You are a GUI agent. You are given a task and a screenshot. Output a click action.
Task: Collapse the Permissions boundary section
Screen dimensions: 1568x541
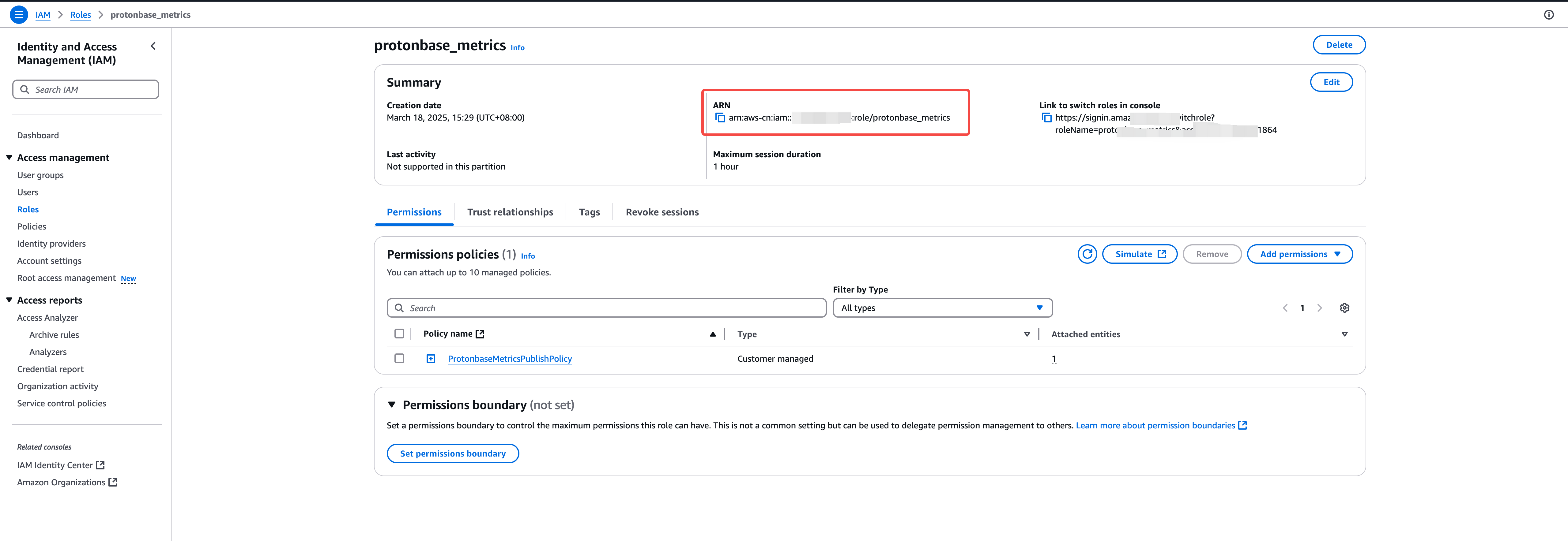point(391,405)
